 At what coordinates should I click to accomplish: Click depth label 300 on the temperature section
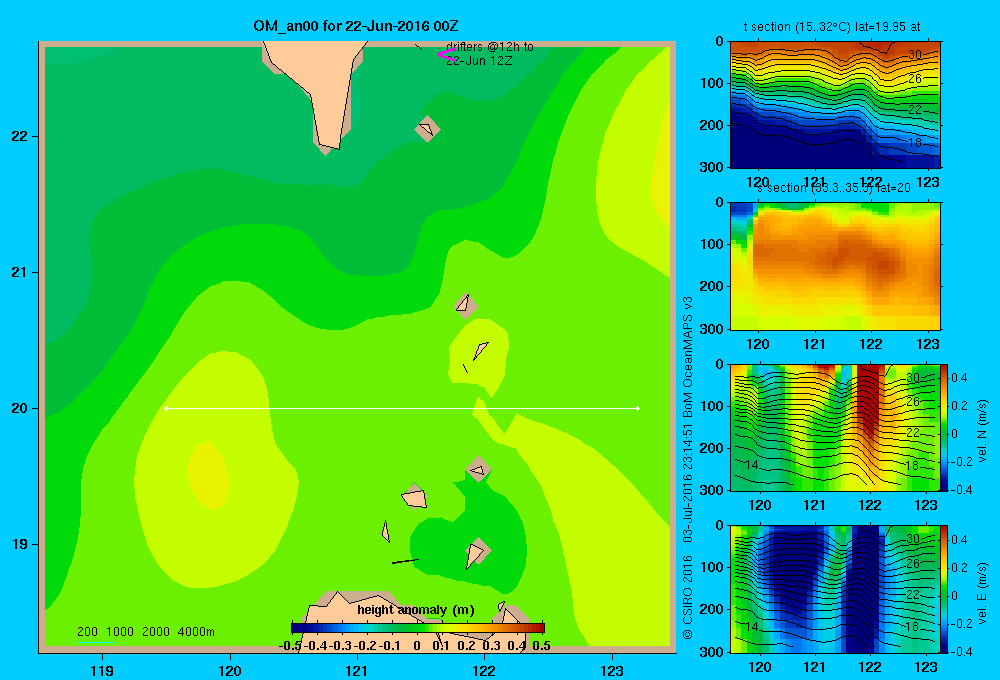point(712,166)
